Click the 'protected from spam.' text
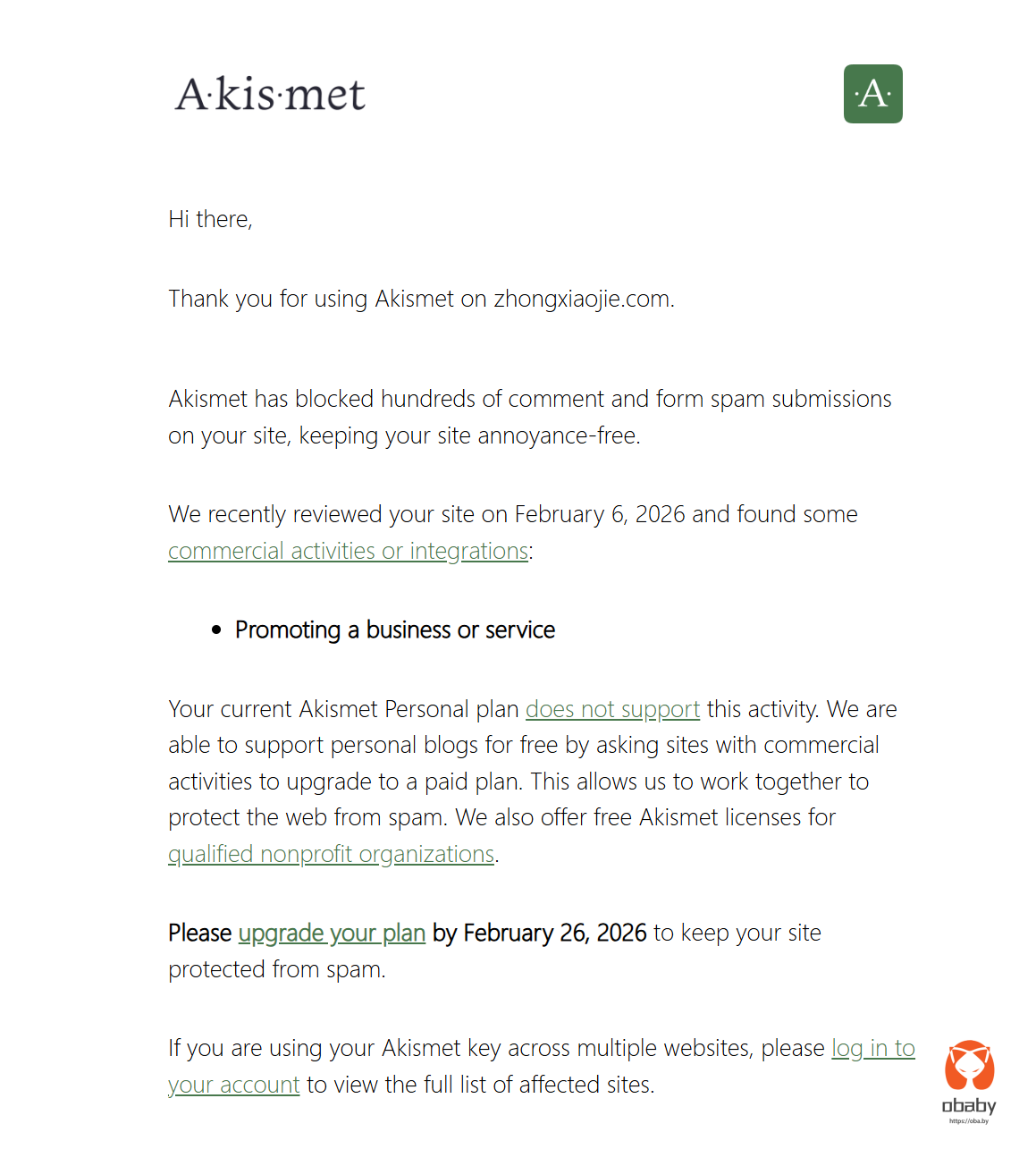 tap(276, 969)
